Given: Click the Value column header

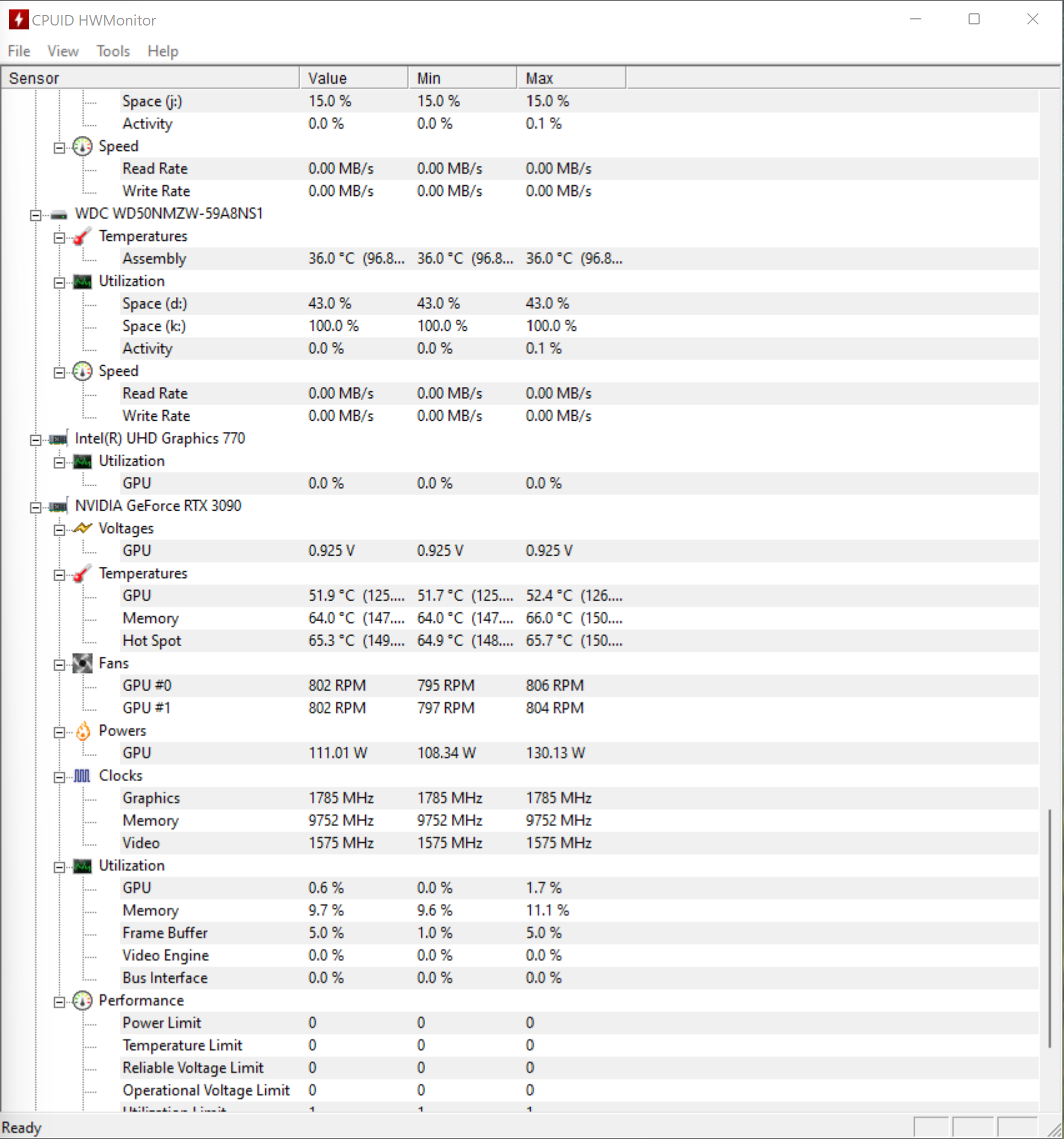Looking at the screenshot, I should (354, 78).
